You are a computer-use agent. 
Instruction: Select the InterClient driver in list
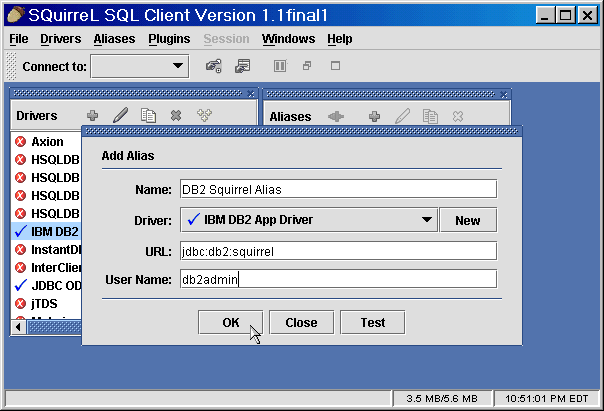pos(47,267)
